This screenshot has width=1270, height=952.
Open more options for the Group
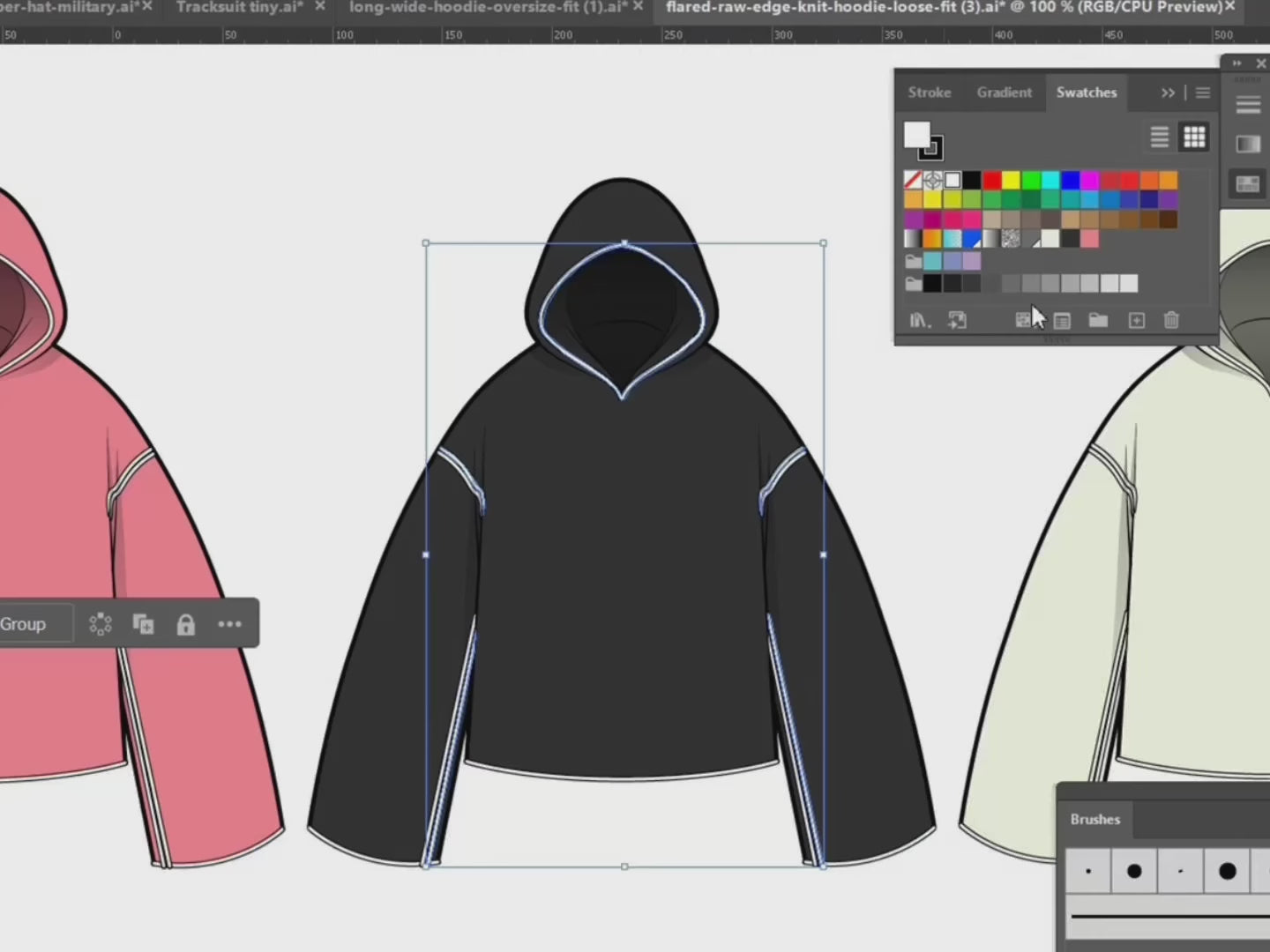point(229,624)
